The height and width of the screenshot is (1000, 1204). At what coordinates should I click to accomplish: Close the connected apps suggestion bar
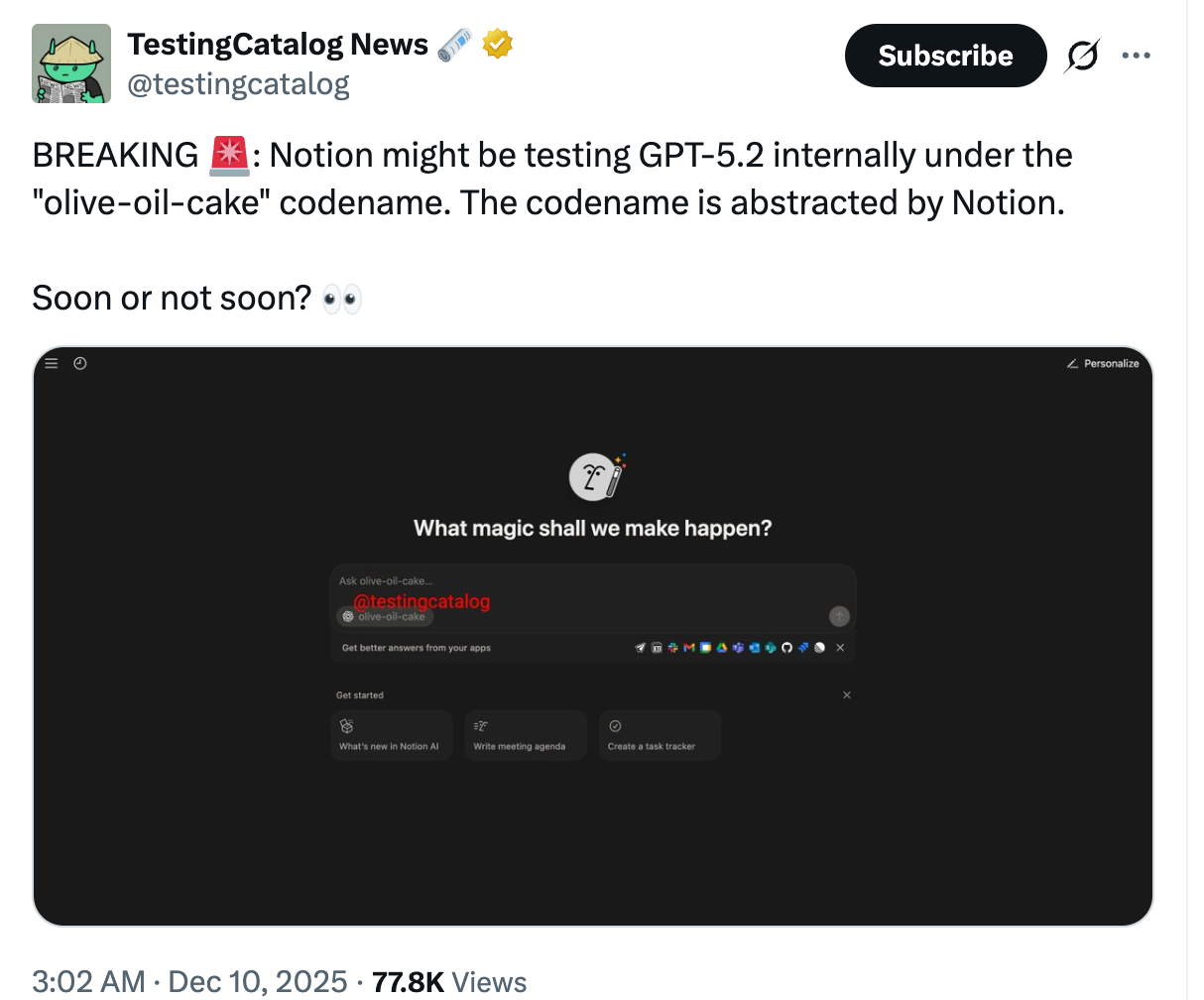(840, 648)
